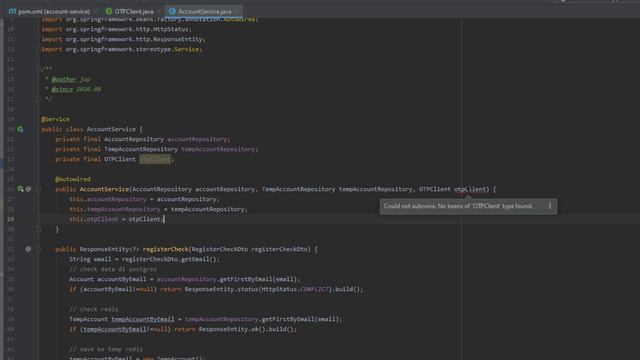Close the pom.xml tab
The width and height of the screenshot is (640, 360).
tap(95, 11)
